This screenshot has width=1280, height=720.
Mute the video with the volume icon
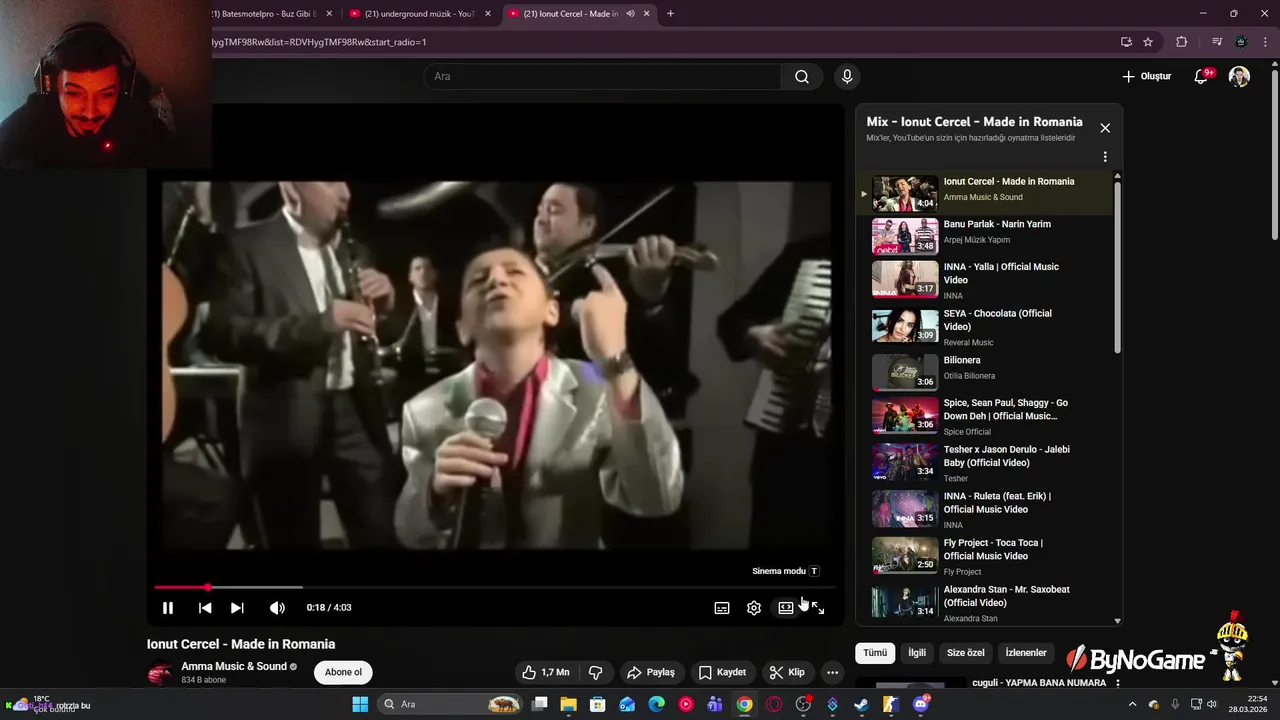(277, 608)
